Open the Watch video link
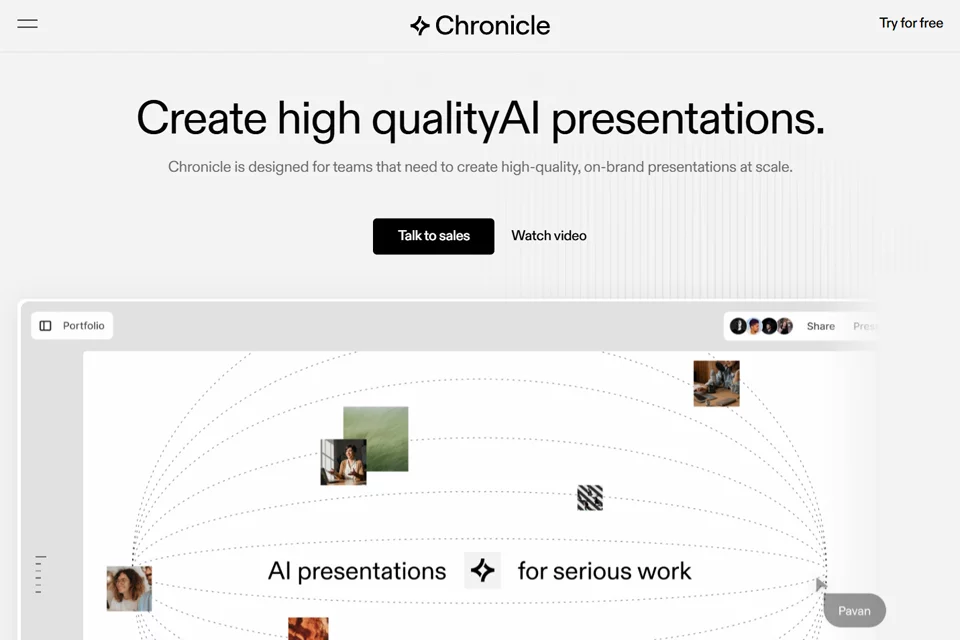960x640 pixels. point(549,236)
